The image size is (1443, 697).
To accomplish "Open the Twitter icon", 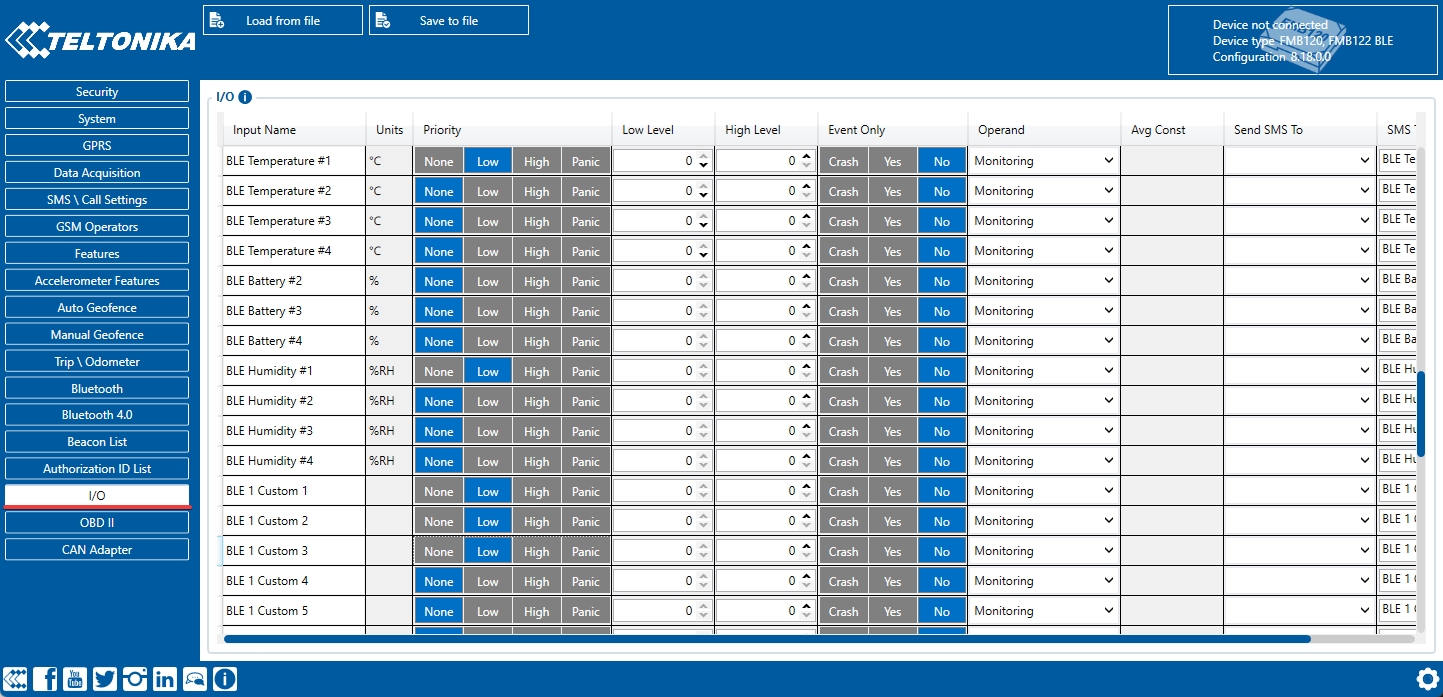I will click(x=104, y=679).
